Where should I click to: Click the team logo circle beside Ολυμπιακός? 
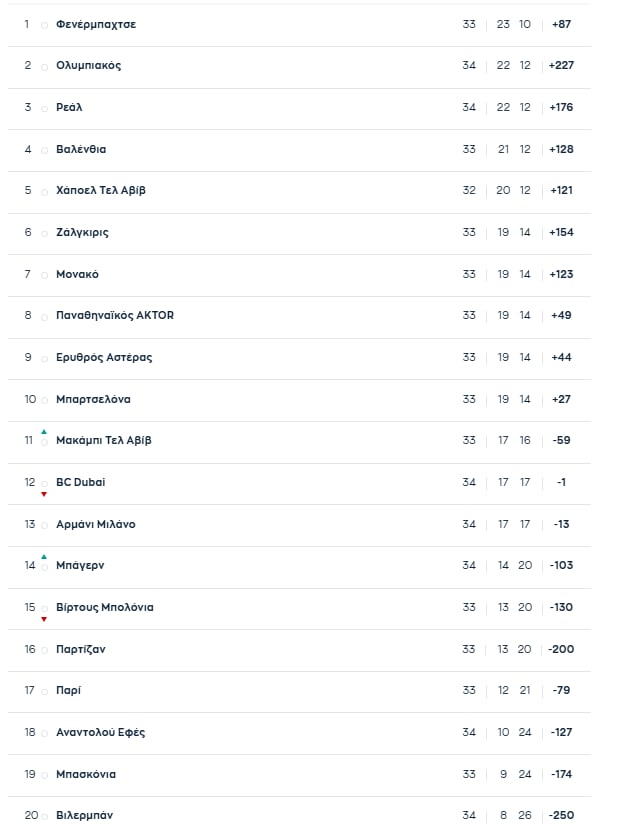click(x=44, y=67)
